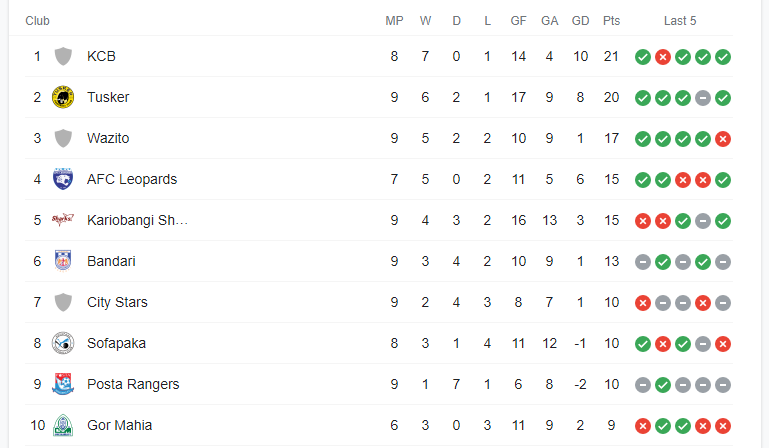Click Gor Mahia's first red loss icon
The width and height of the screenshot is (769, 448).
[643, 426]
